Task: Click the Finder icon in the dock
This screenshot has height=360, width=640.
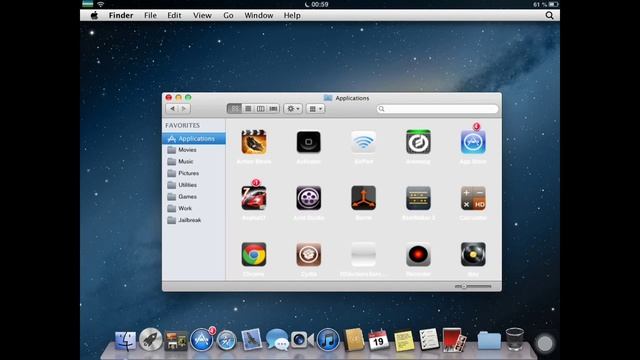Action: coord(125,340)
